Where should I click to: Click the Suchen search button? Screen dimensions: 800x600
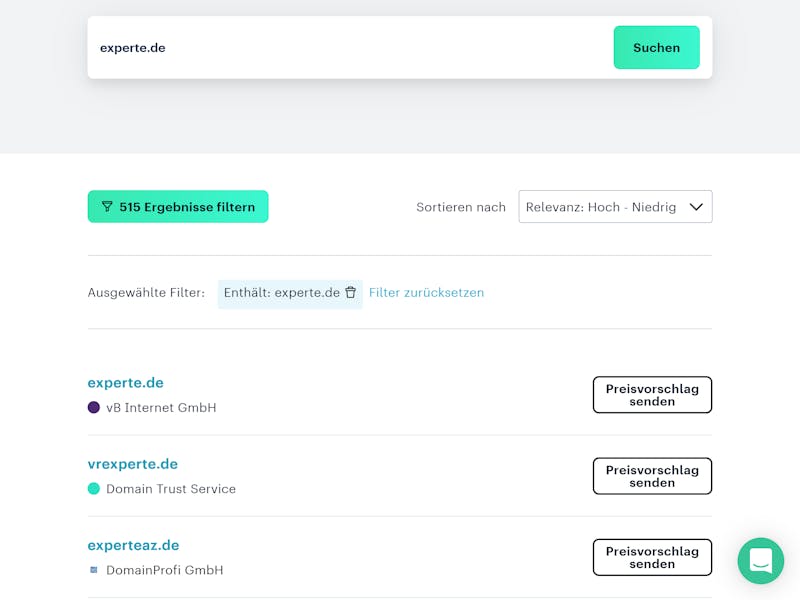(x=656, y=47)
